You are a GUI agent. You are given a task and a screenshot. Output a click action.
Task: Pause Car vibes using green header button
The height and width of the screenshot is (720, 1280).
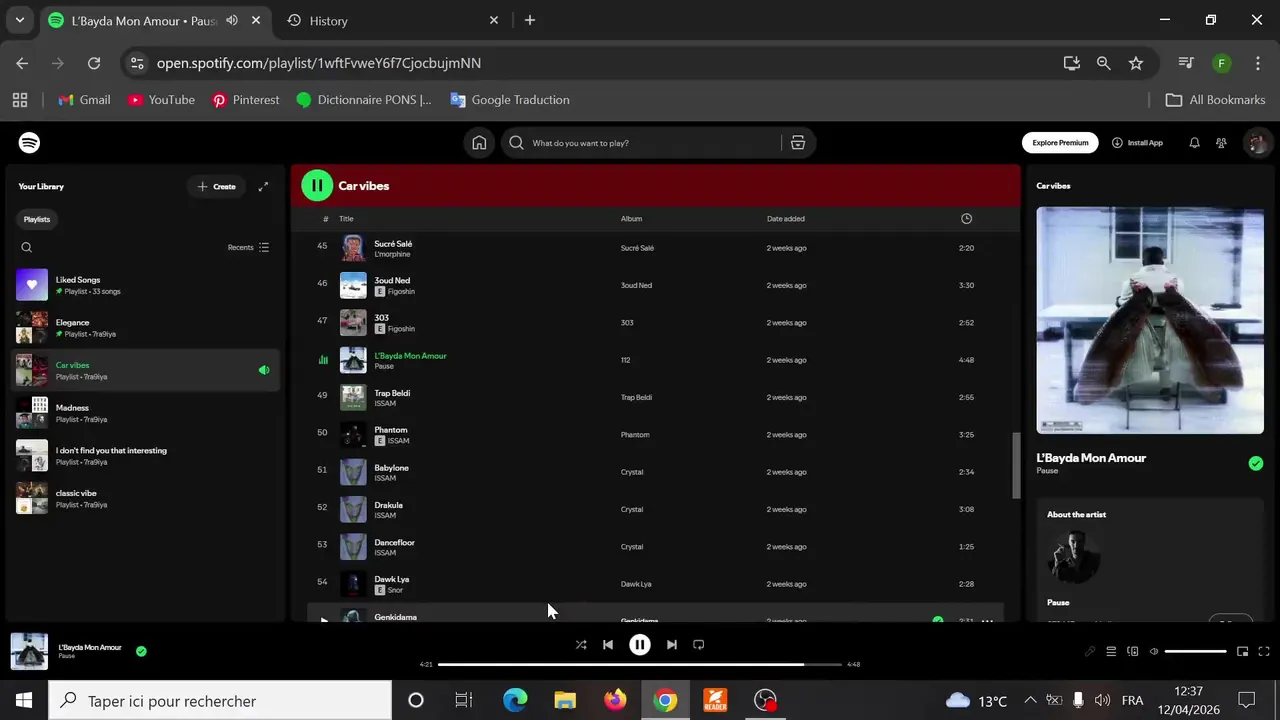pyautogui.click(x=317, y=185)
